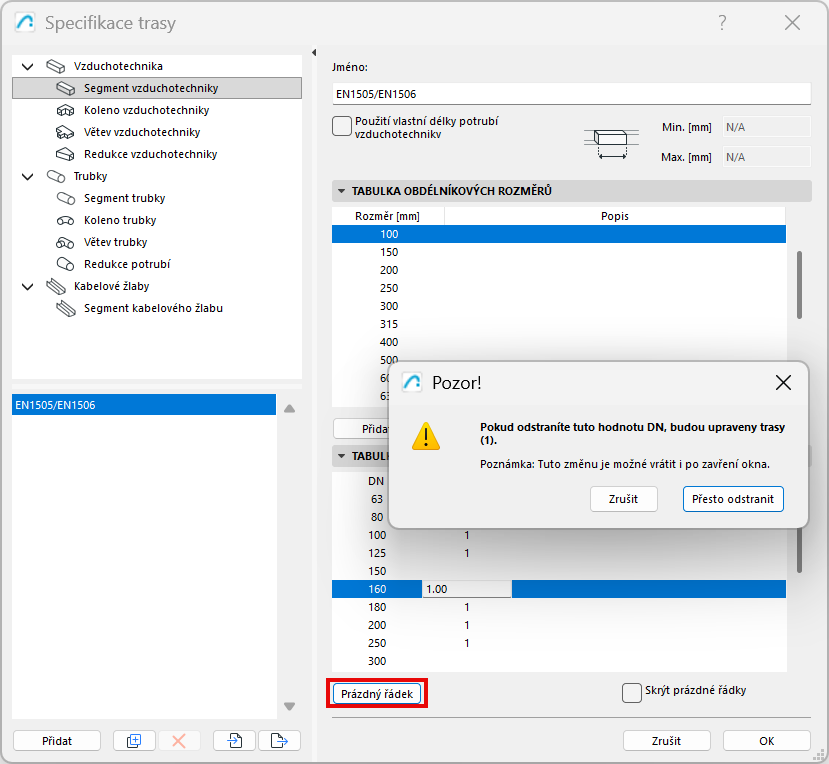Viewport: 829px width, 764px height.
Task: Delete the specification using red X icon
Action: coord(179,741)
